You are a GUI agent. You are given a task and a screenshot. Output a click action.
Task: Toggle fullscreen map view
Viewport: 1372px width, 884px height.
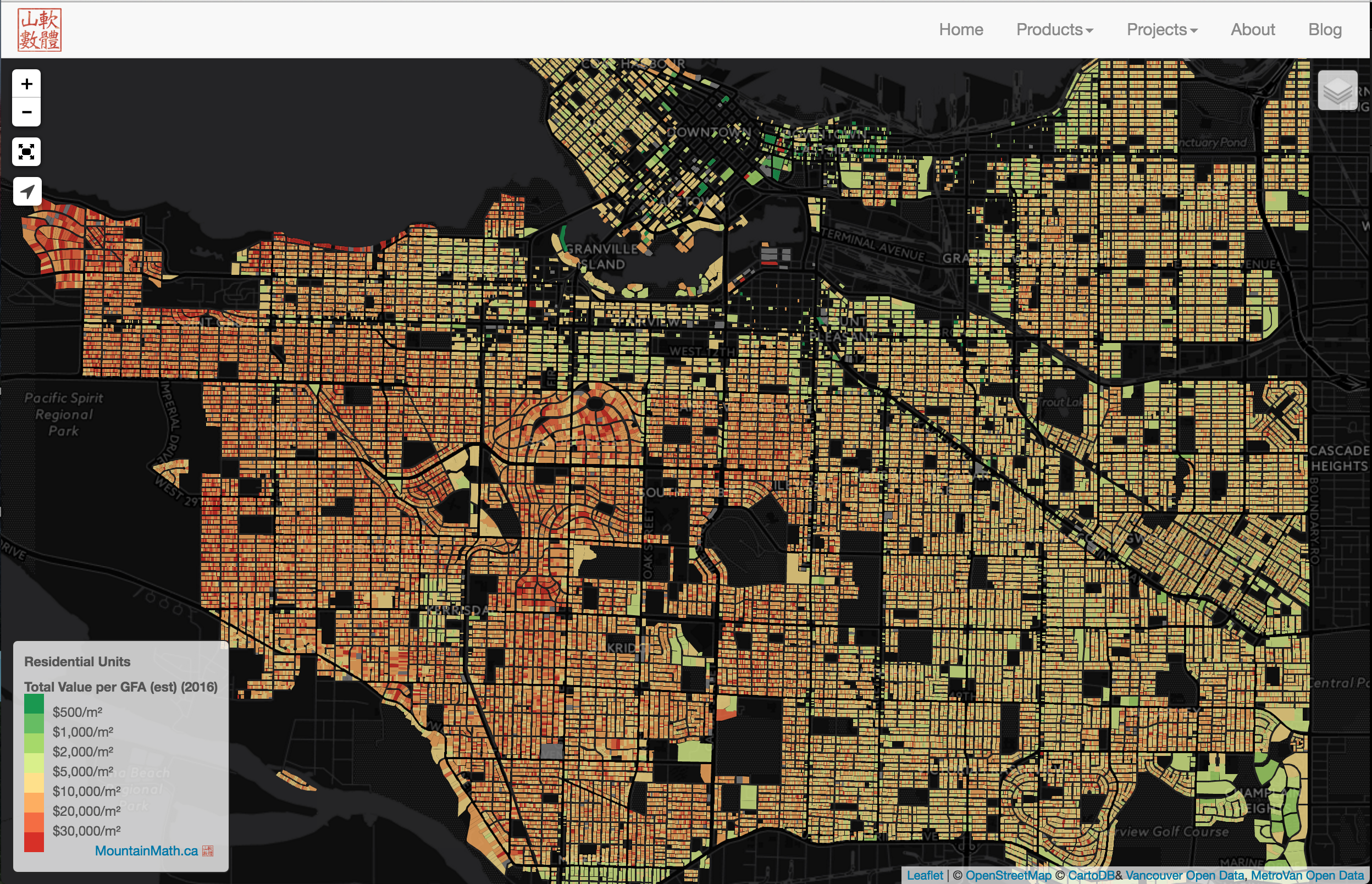tap(26, 152)
